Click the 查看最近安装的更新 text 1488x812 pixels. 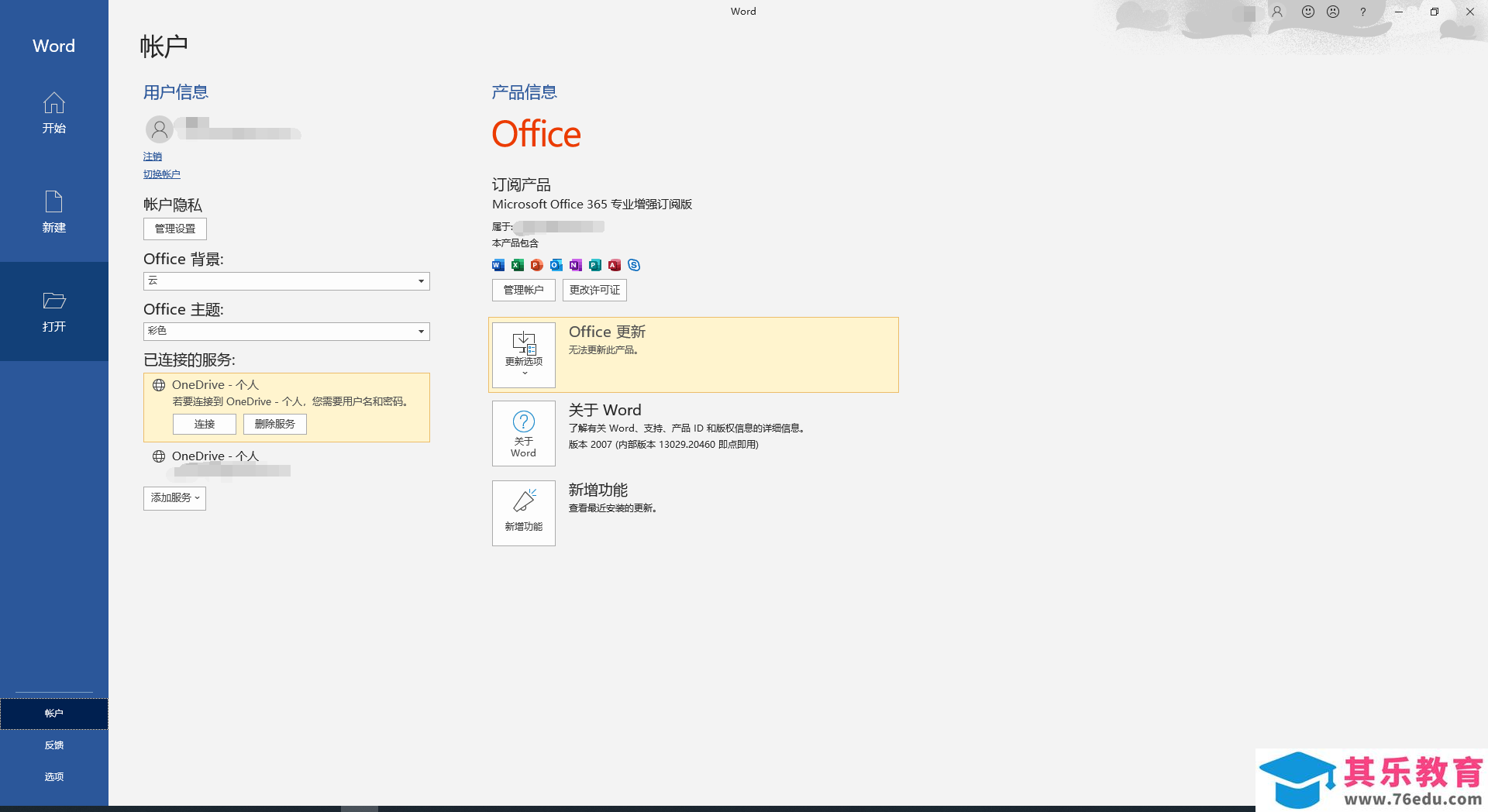point(613,508)
